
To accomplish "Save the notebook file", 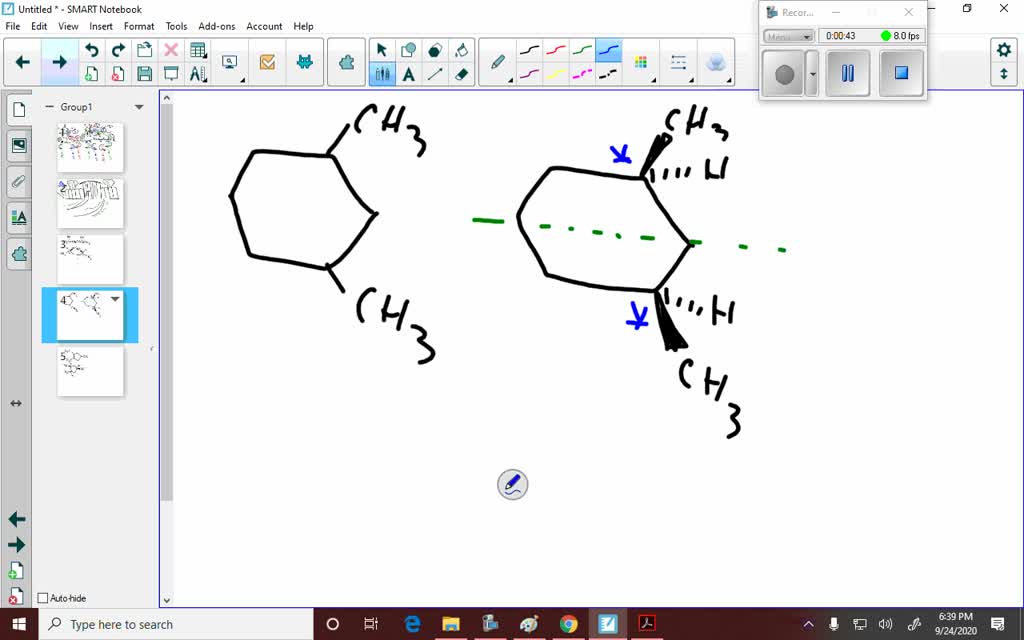I will coord(144,73).
